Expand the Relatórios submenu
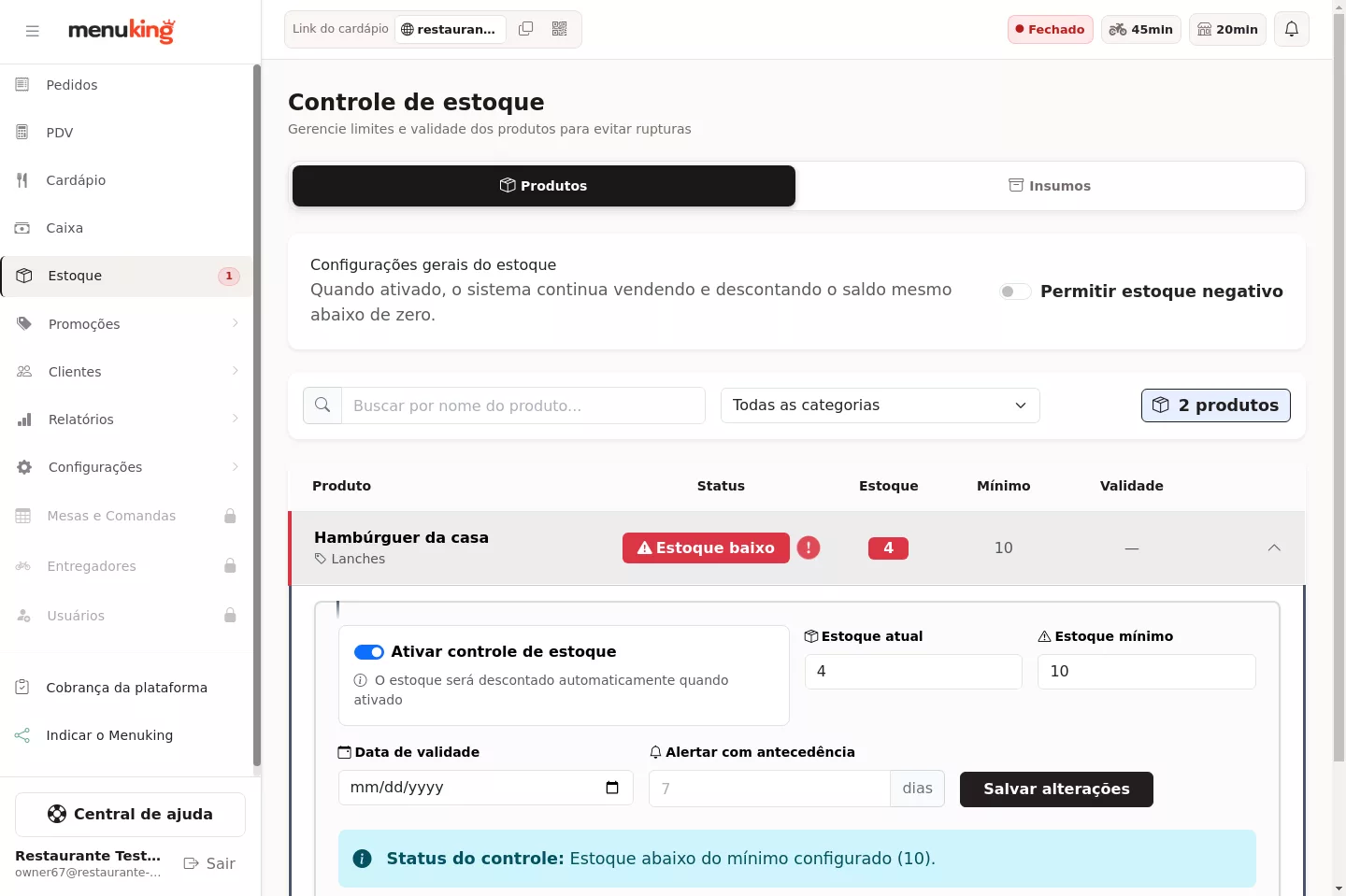The width and height of the screenshot is (1346, 896). (x=126, y=420)
